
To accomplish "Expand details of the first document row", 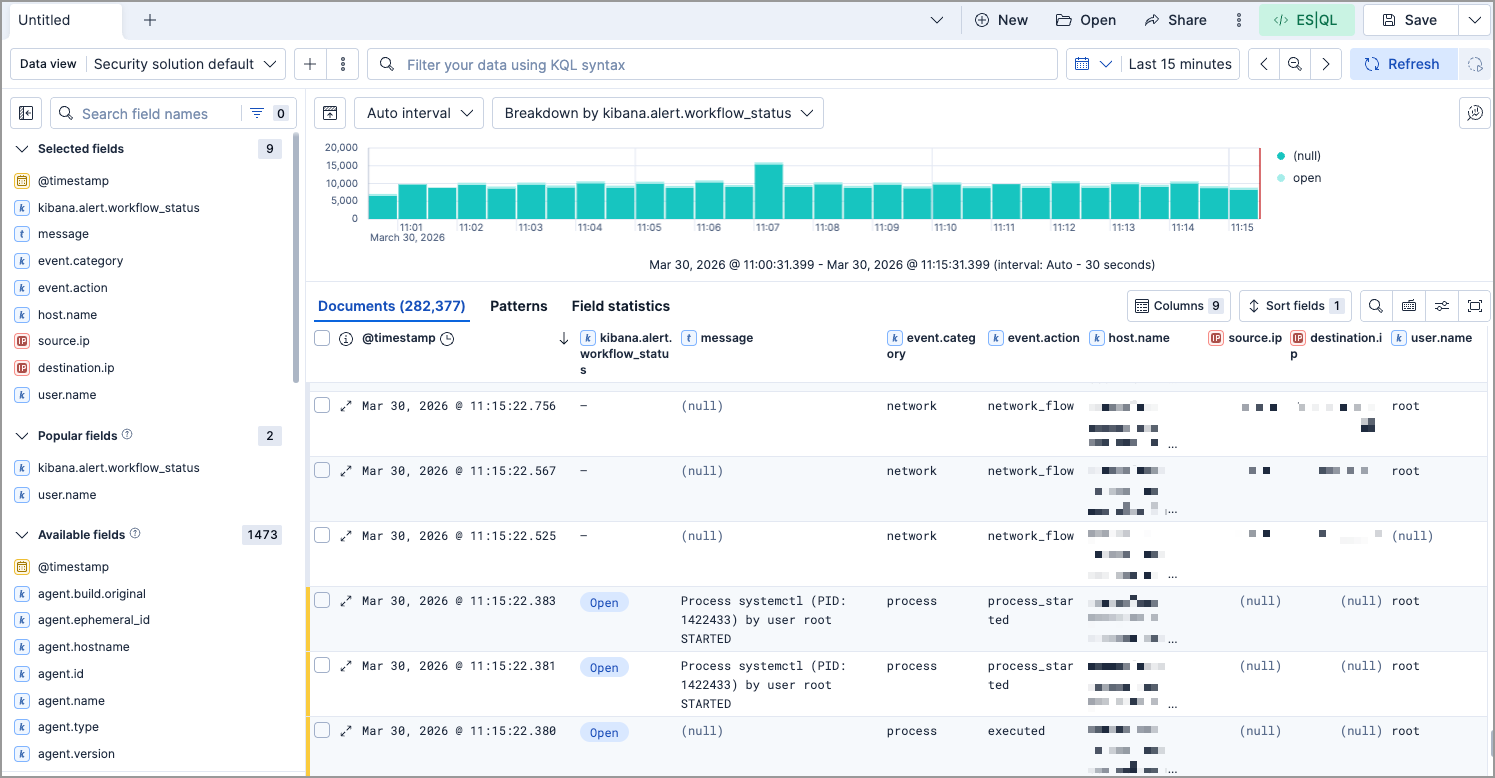I will (346, 405).
